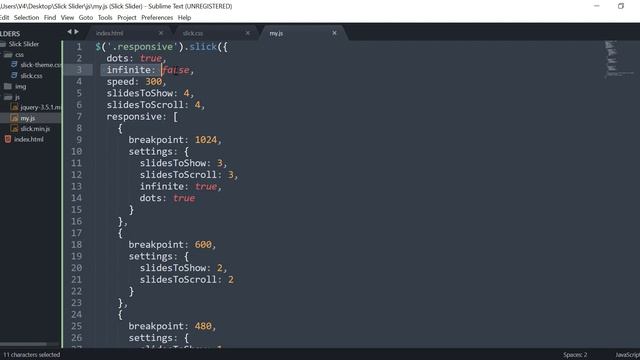Open slick-theme.css from the sidebar
This screenshot has height=360, width=640.
pos(41,65)
